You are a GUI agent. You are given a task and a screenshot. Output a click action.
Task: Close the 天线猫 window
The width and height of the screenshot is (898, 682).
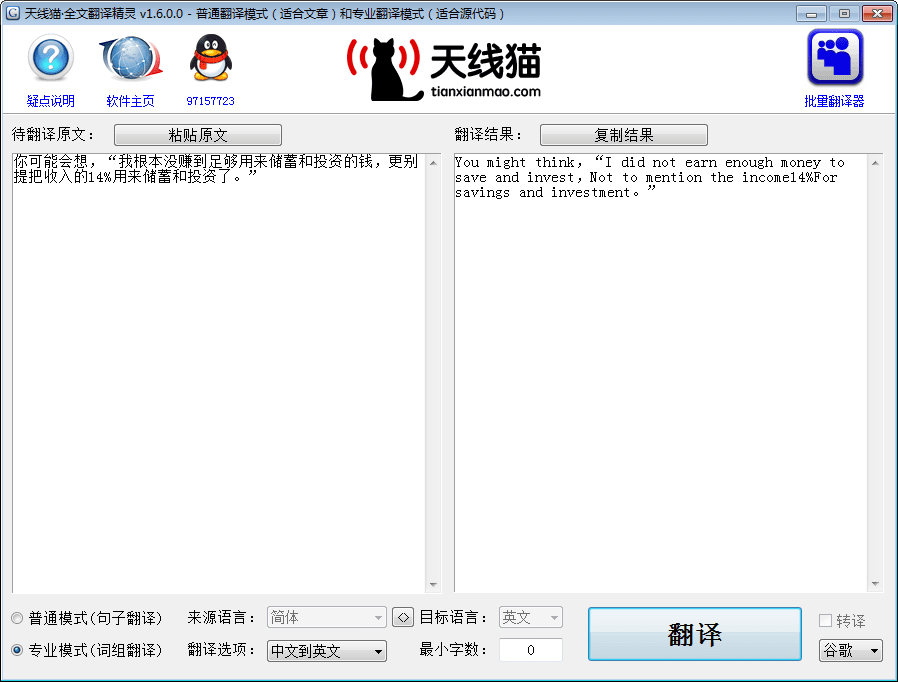877,13
